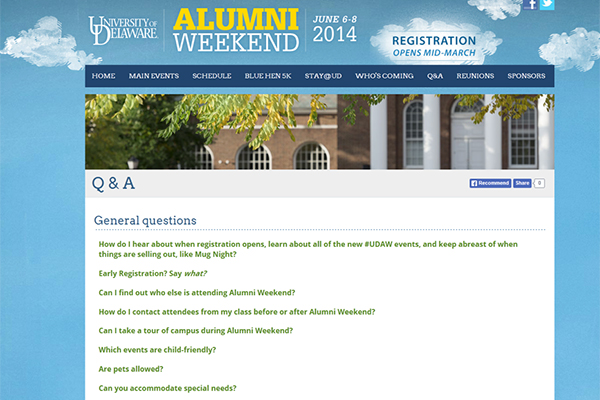
Task: Open the Twitter bird icon
Action: point(547,5)
